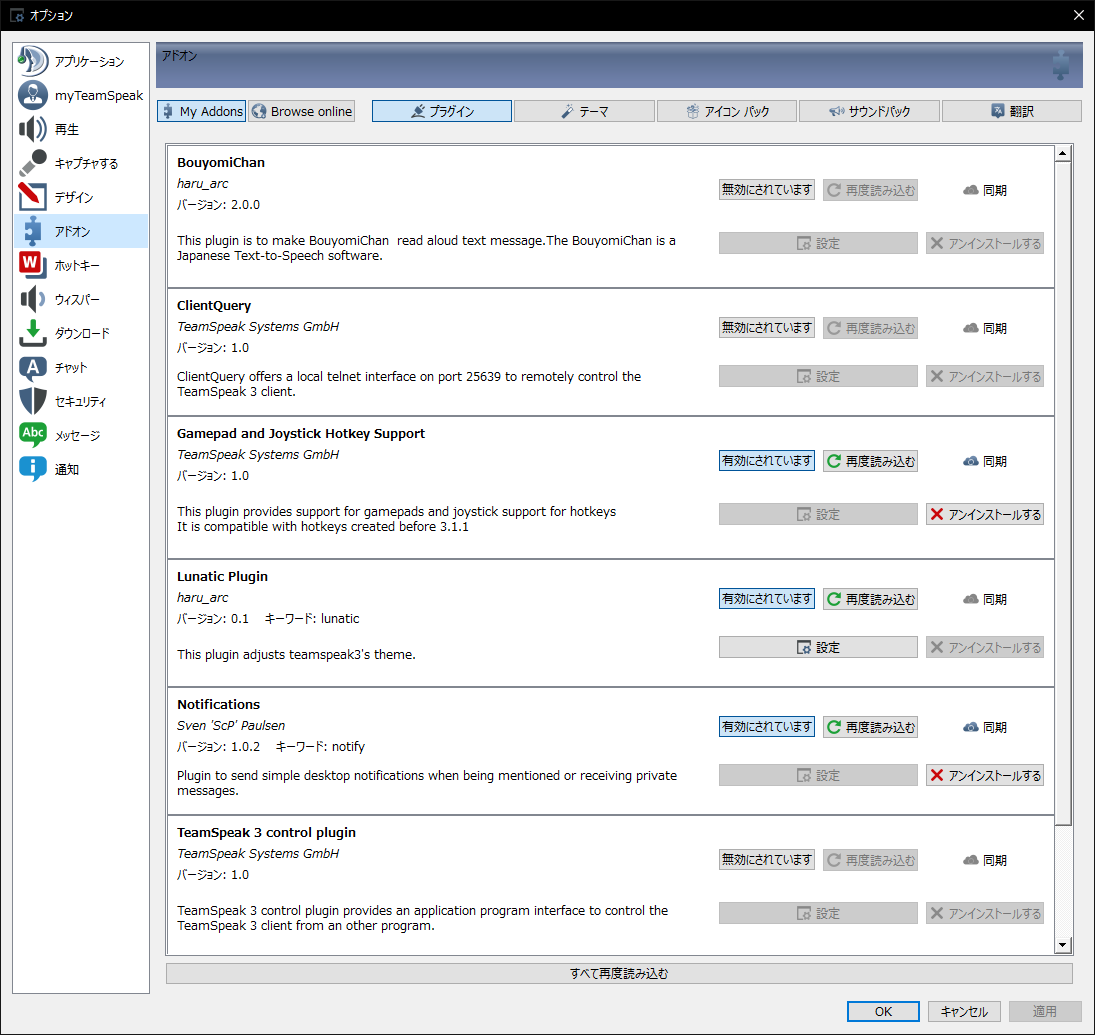This screenshot has height=1035, width=1095.
Task: Select the メッセージ Abc bubble icon
Action: pos(33,435)
